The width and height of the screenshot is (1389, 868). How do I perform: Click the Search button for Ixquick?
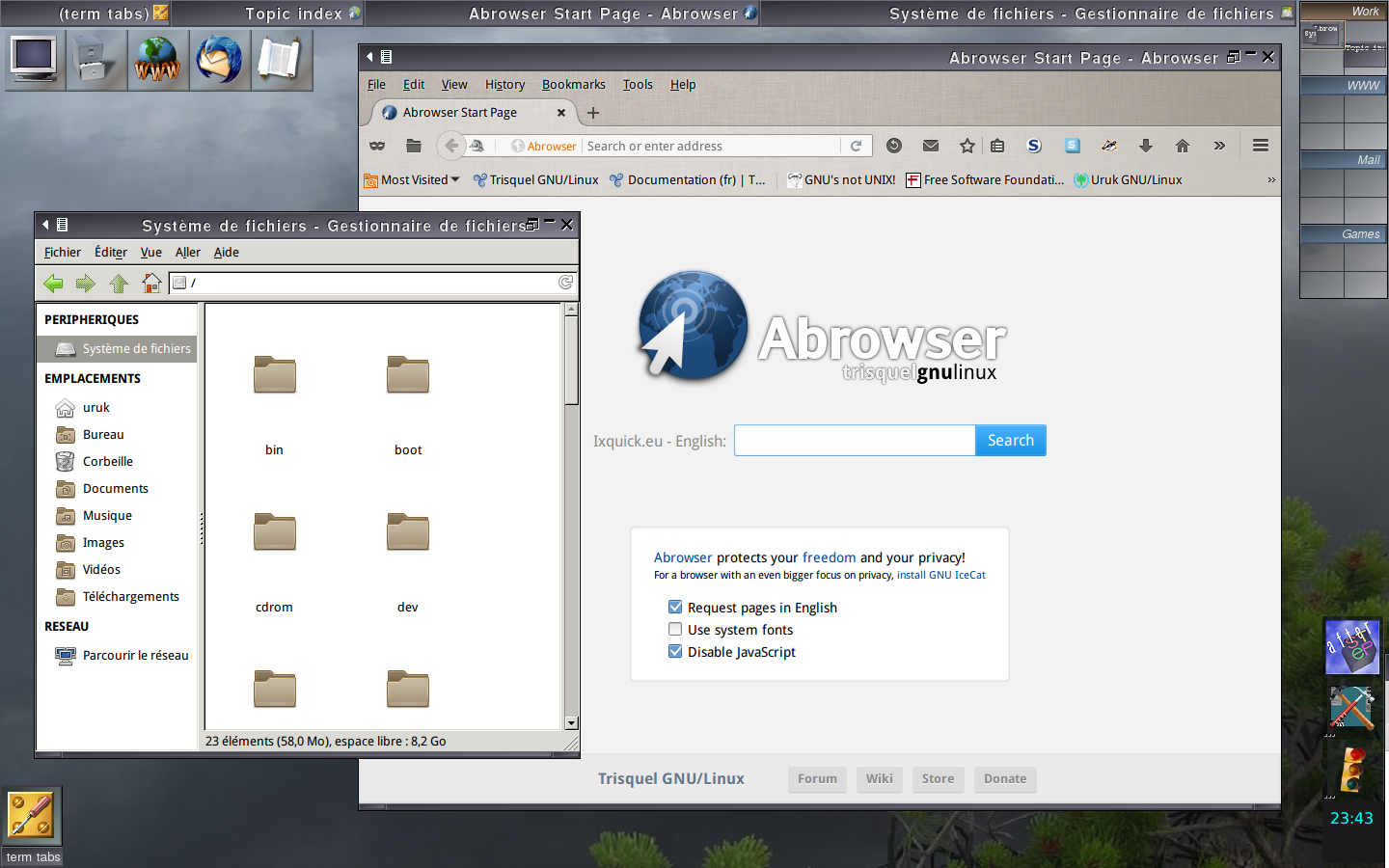tap(1010, 441)
